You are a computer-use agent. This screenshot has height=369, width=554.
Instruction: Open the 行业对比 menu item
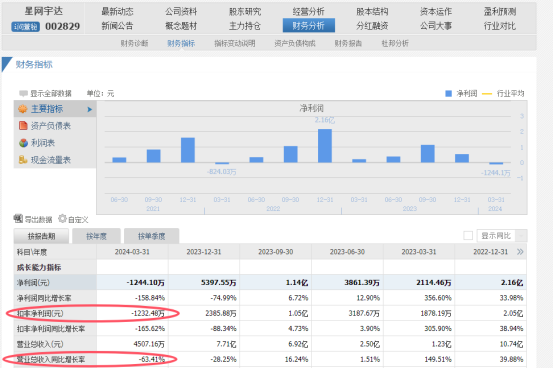pos(500,26)
